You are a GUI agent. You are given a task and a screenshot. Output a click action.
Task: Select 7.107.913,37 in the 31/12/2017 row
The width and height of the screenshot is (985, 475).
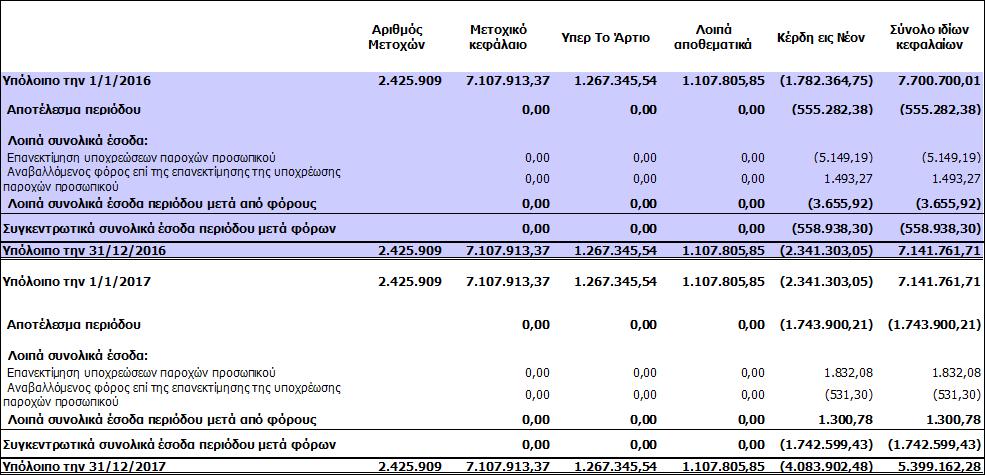[508, 467]
